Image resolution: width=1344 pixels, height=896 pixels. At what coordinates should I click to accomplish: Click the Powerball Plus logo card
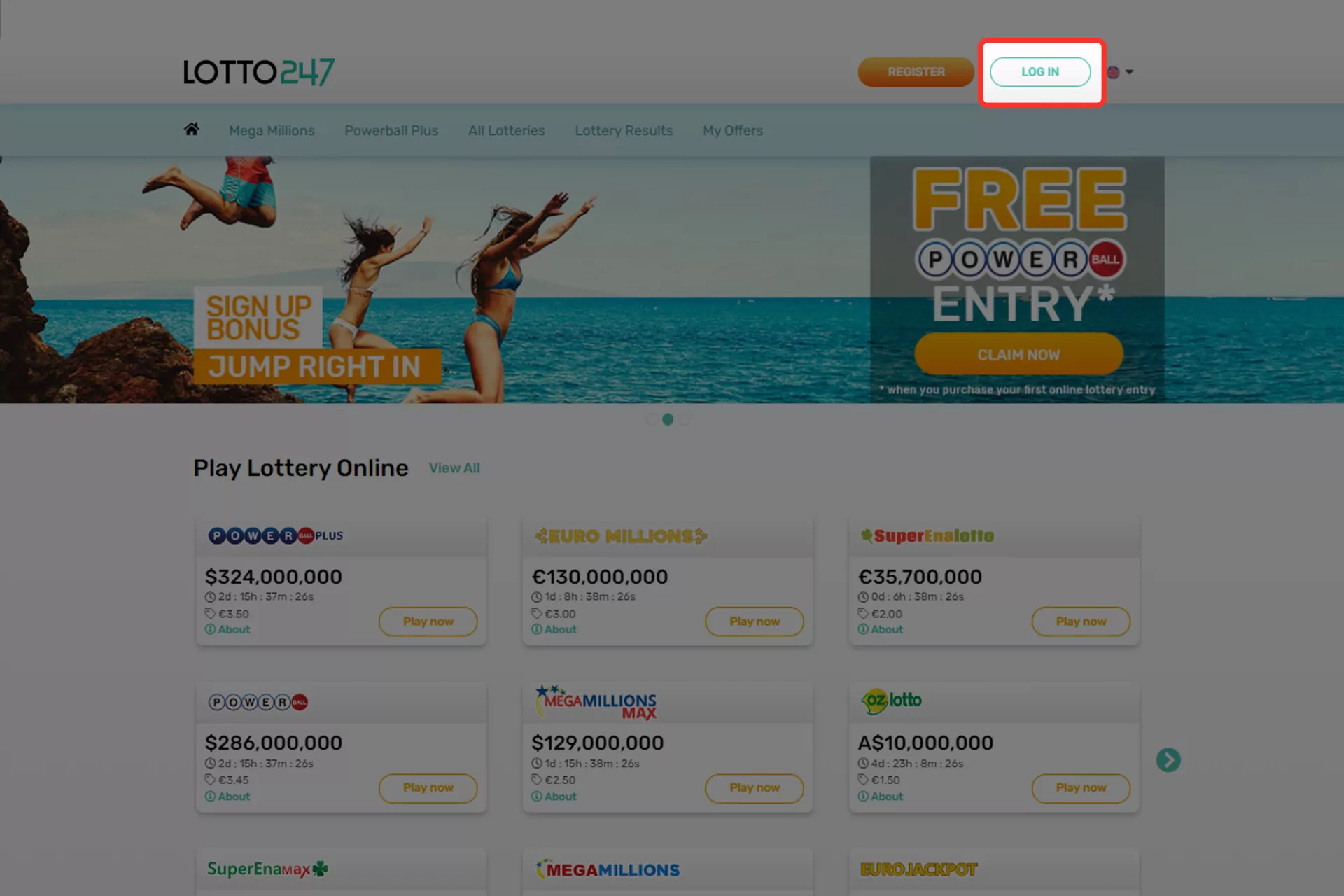pos(276,536)
